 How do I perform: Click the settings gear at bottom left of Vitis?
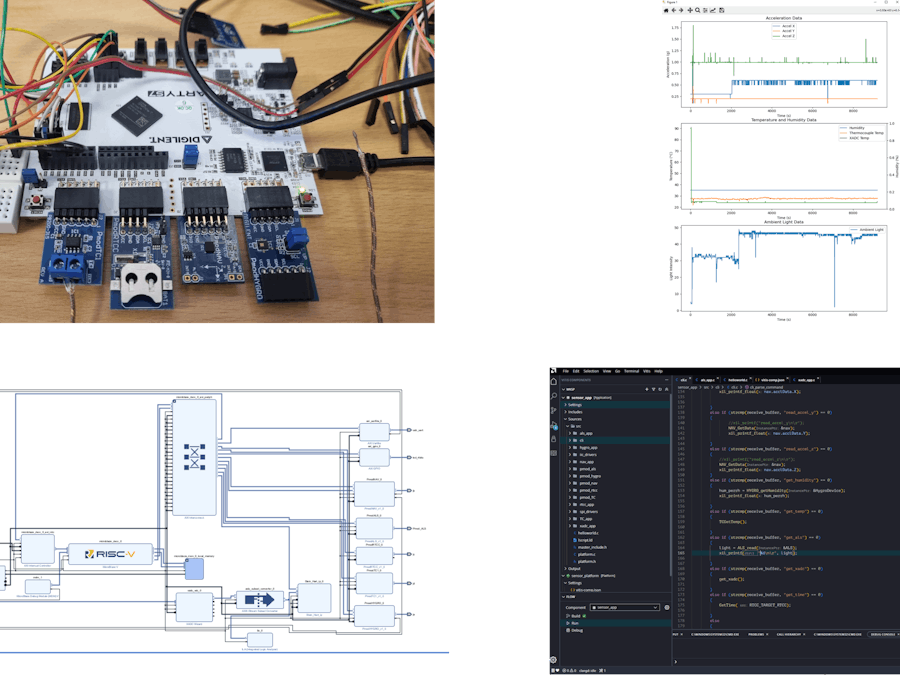pos(553,660)
